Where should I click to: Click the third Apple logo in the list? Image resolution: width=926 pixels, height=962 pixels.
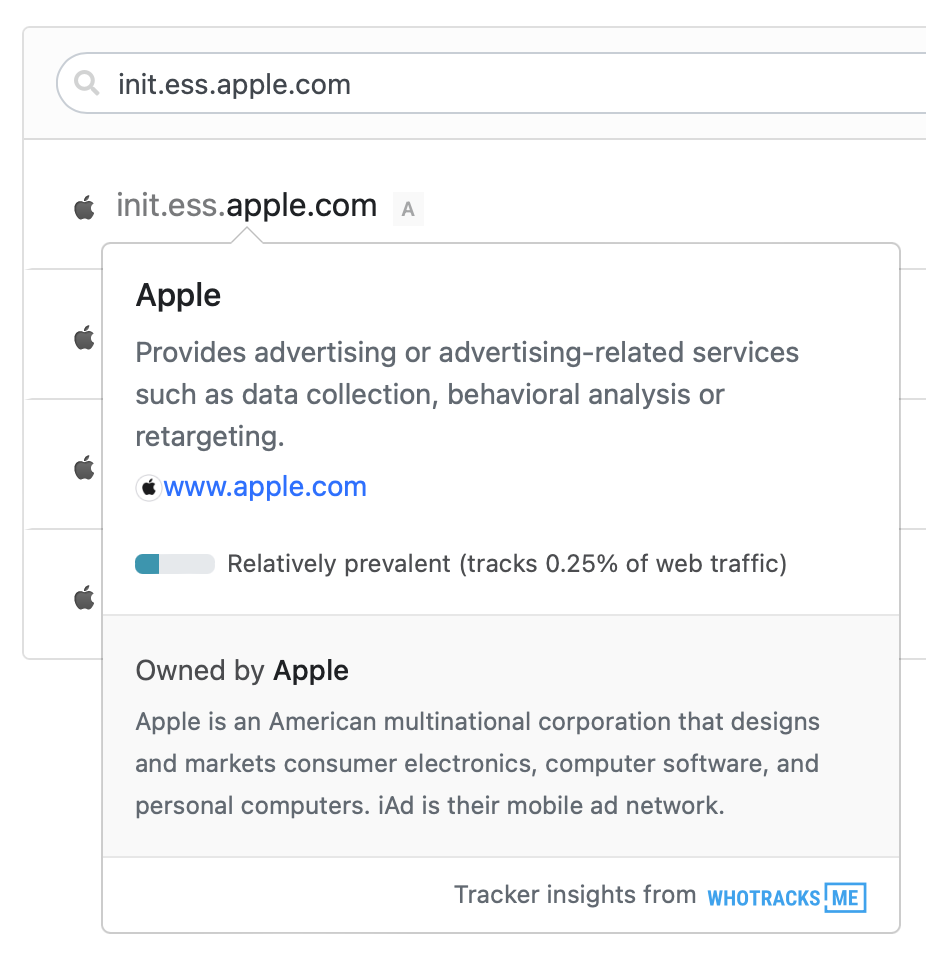(x=85, y=468)
